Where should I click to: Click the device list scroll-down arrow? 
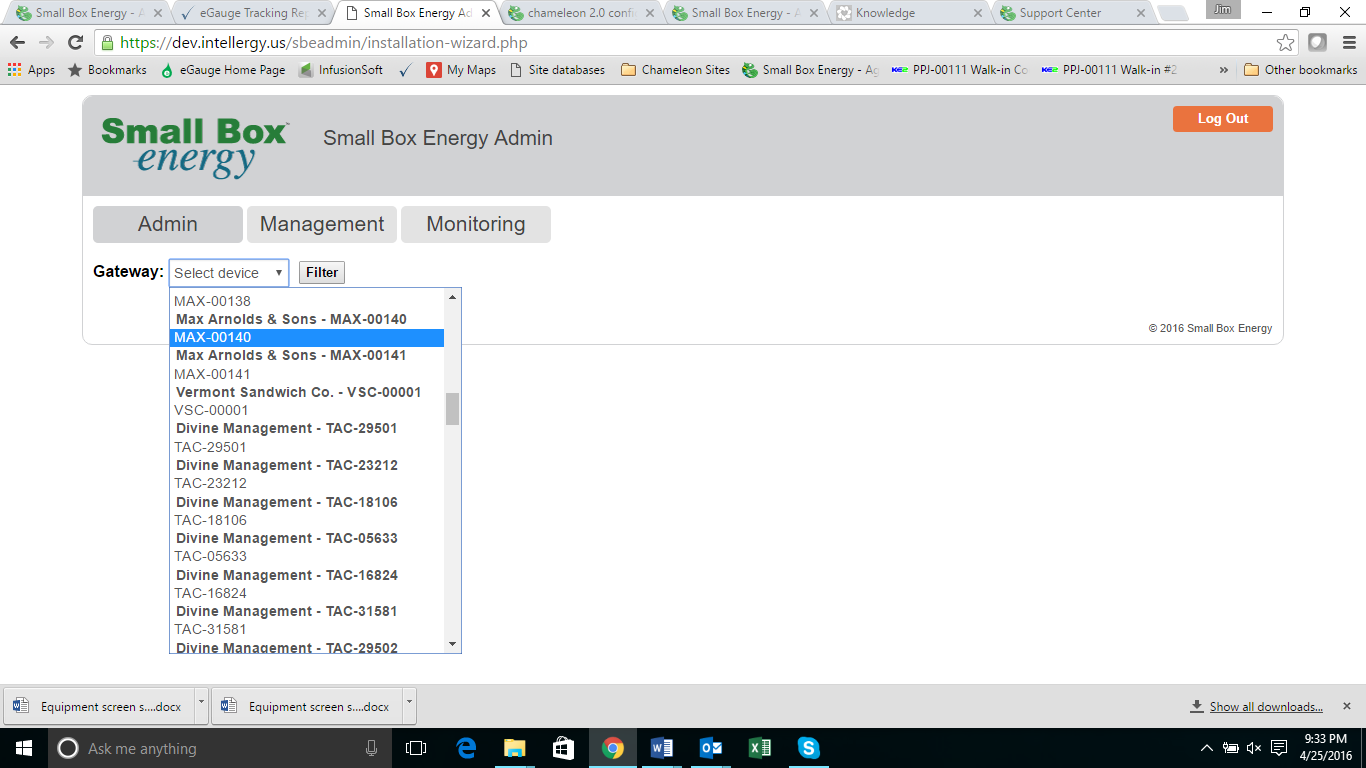pyautogui.click(x=453, y=644)
